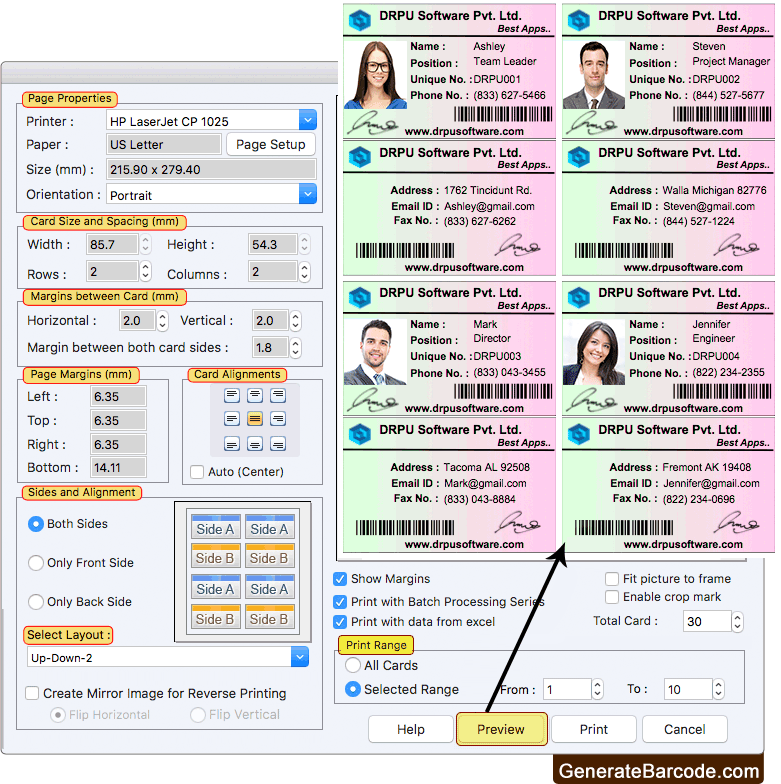Click the Right page margin field

point(118,444)
